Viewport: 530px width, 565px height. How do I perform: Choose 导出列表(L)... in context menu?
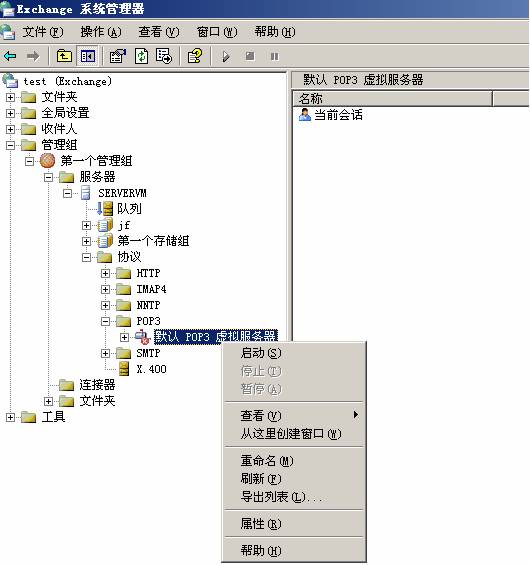coord(294,497)
